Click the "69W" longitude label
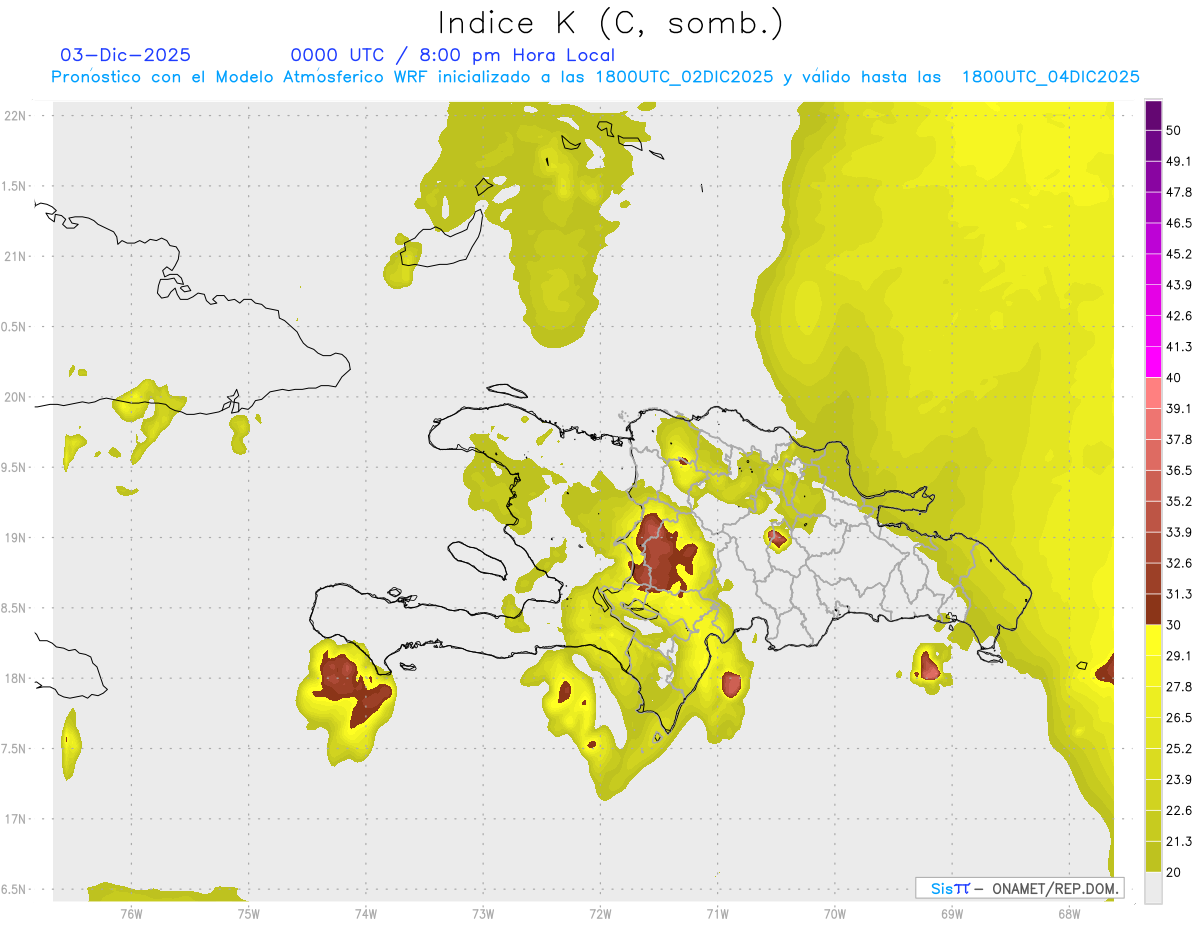Screen dimensions: 1200x927 point(951,912)
